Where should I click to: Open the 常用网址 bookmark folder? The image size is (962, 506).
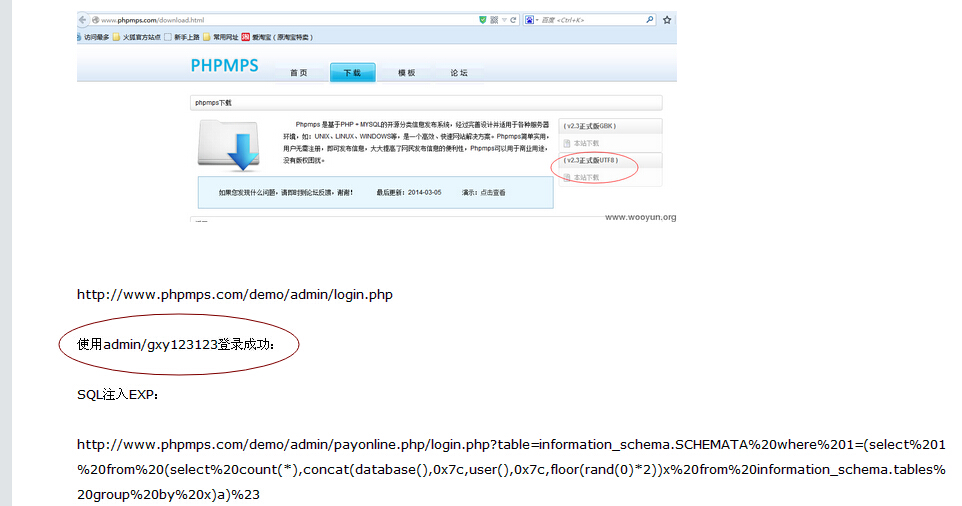(220, 37)
